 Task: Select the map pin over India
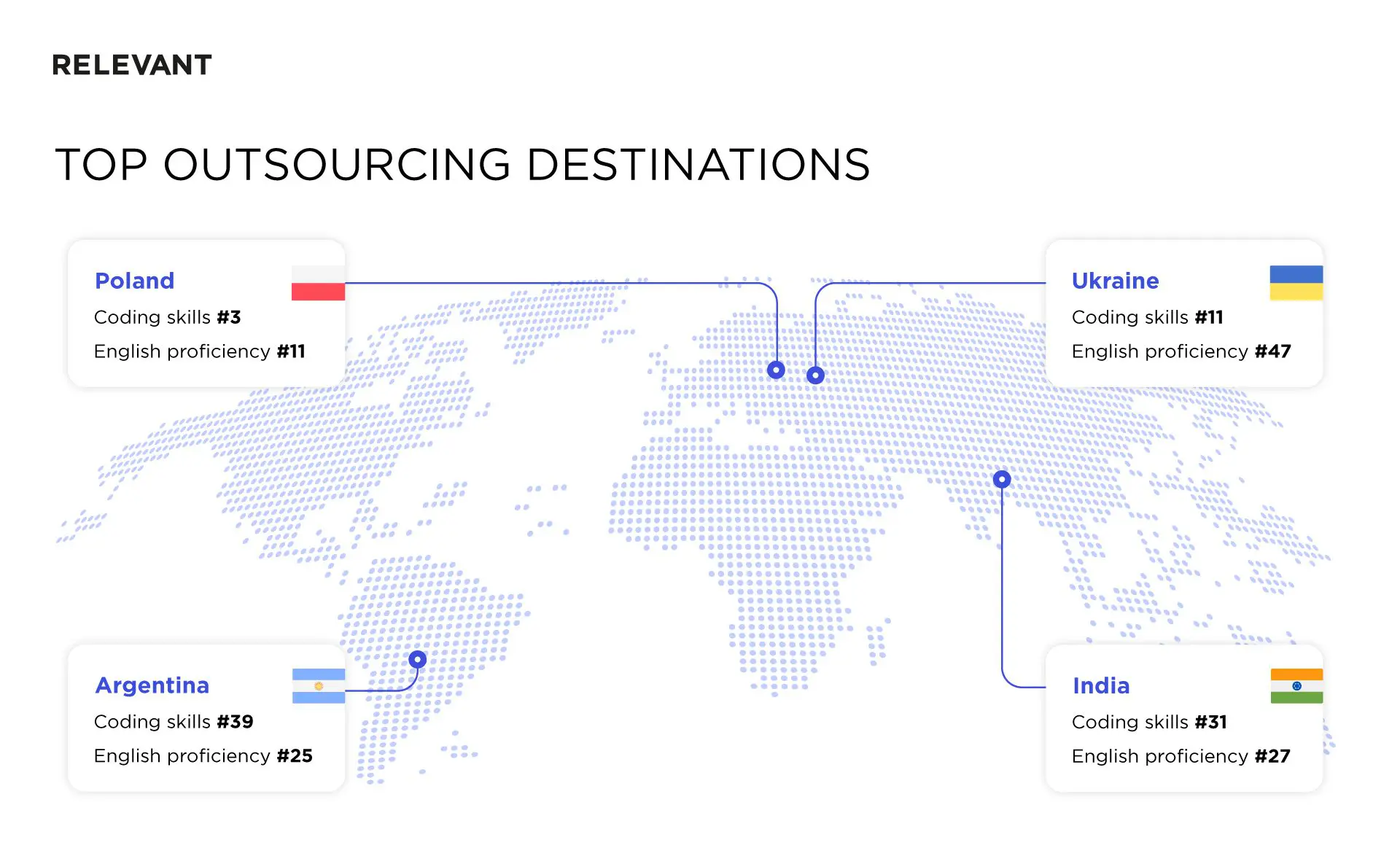[x=1001, y=478]
